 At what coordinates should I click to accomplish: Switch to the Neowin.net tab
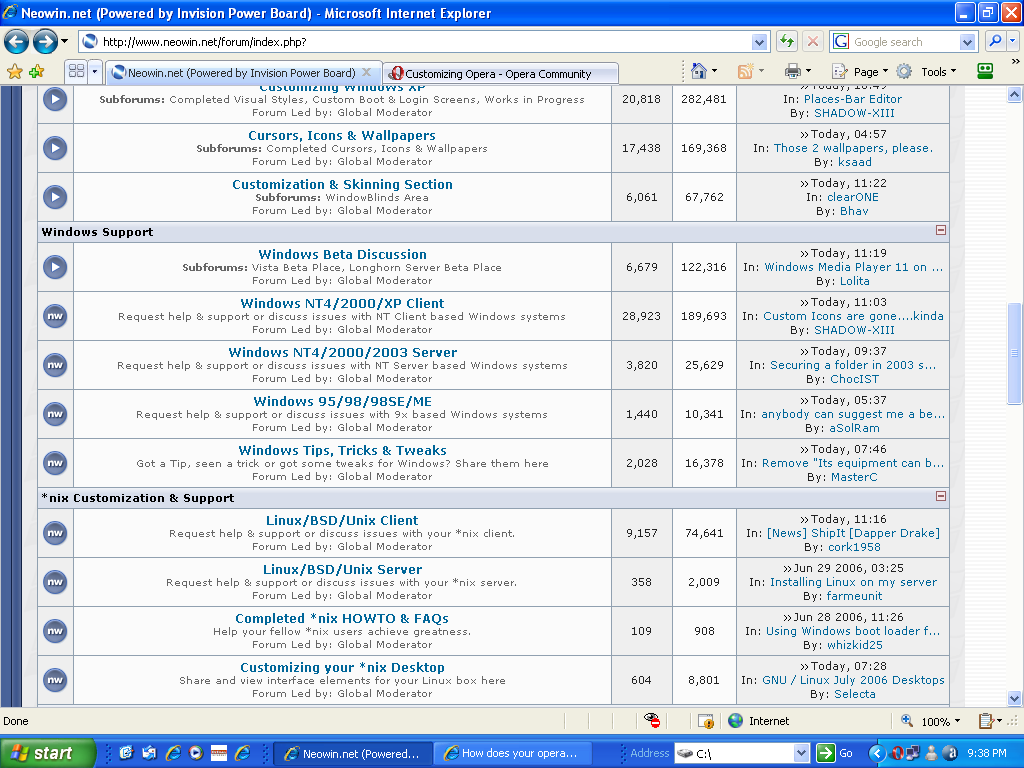242,73
